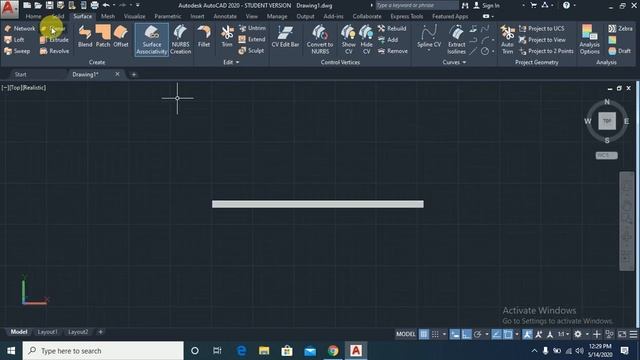This screenshot has height=360, width=640.
Task: Open the Express Tools ribbon tab
Action: pos(407,16)
